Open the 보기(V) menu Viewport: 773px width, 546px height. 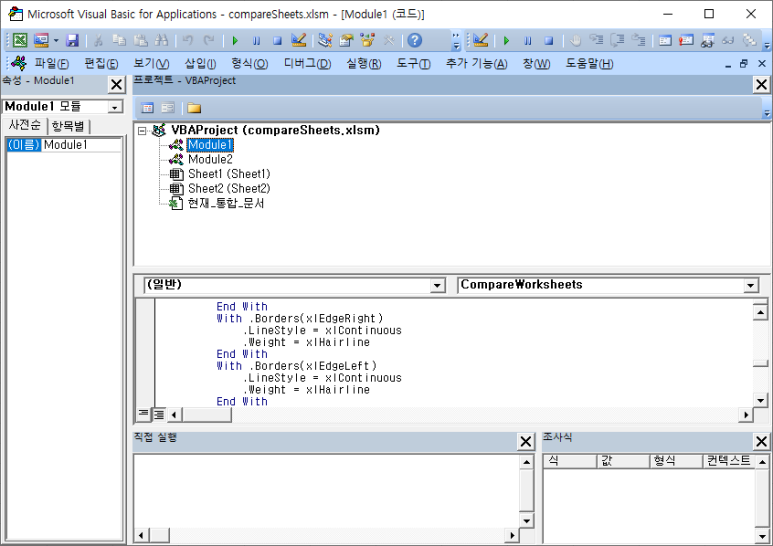(151, 64)
